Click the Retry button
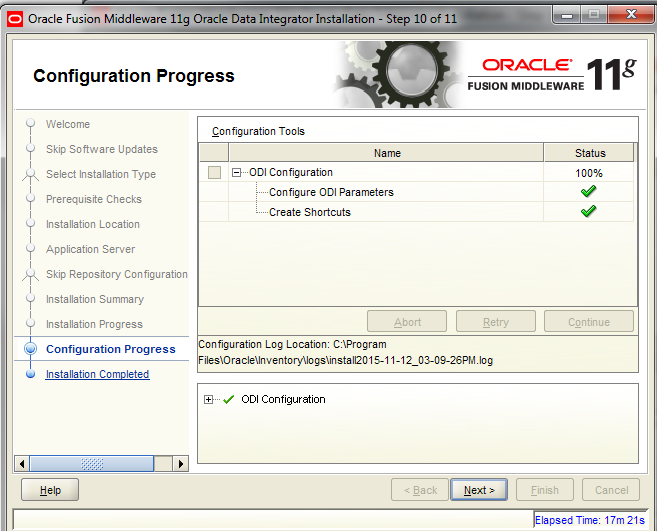 pos(496,321)
